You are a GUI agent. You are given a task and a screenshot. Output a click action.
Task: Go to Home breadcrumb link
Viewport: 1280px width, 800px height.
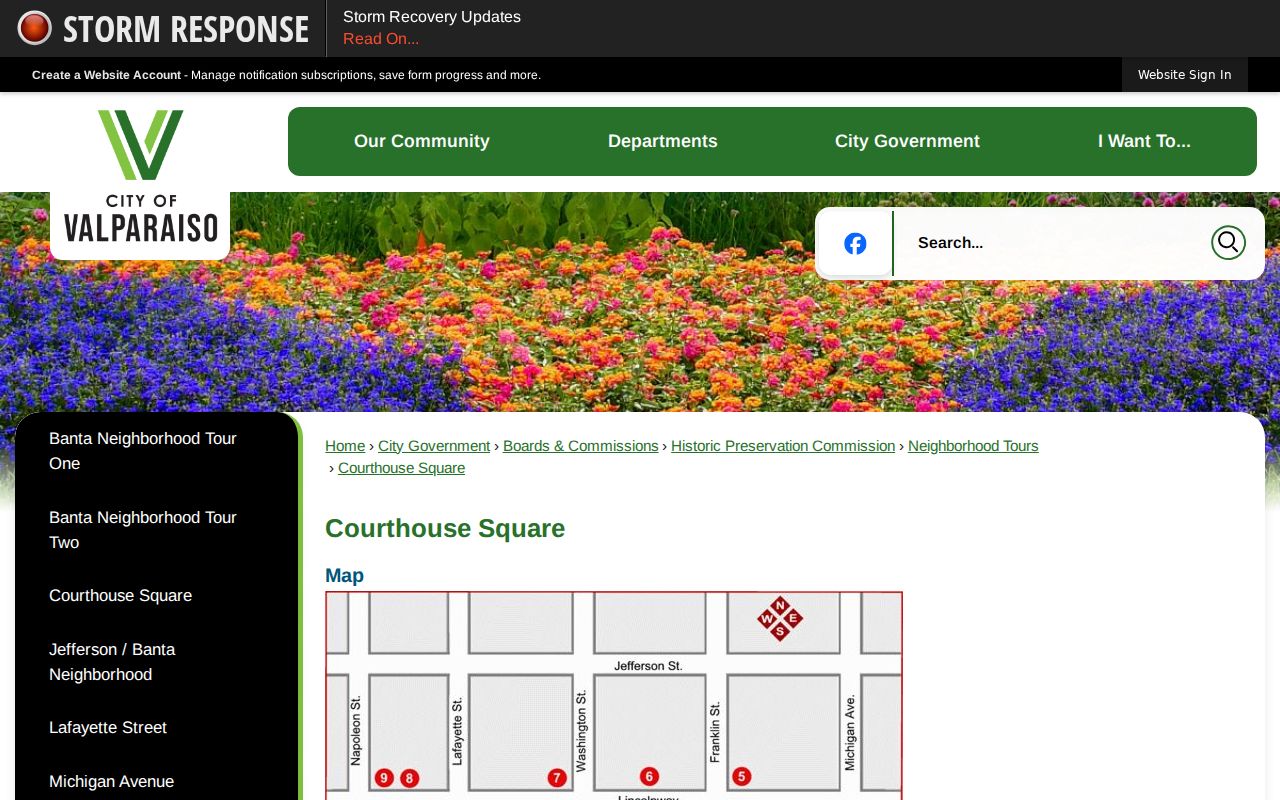(x=345, y=446)
